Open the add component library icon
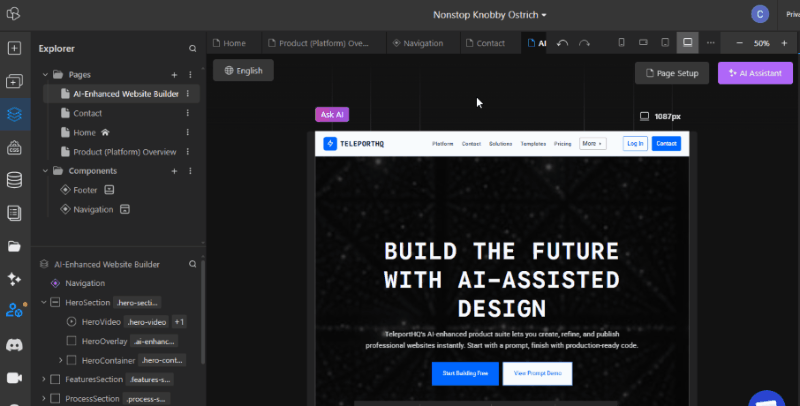Screen dimensions: 800x406 [14, 82]
